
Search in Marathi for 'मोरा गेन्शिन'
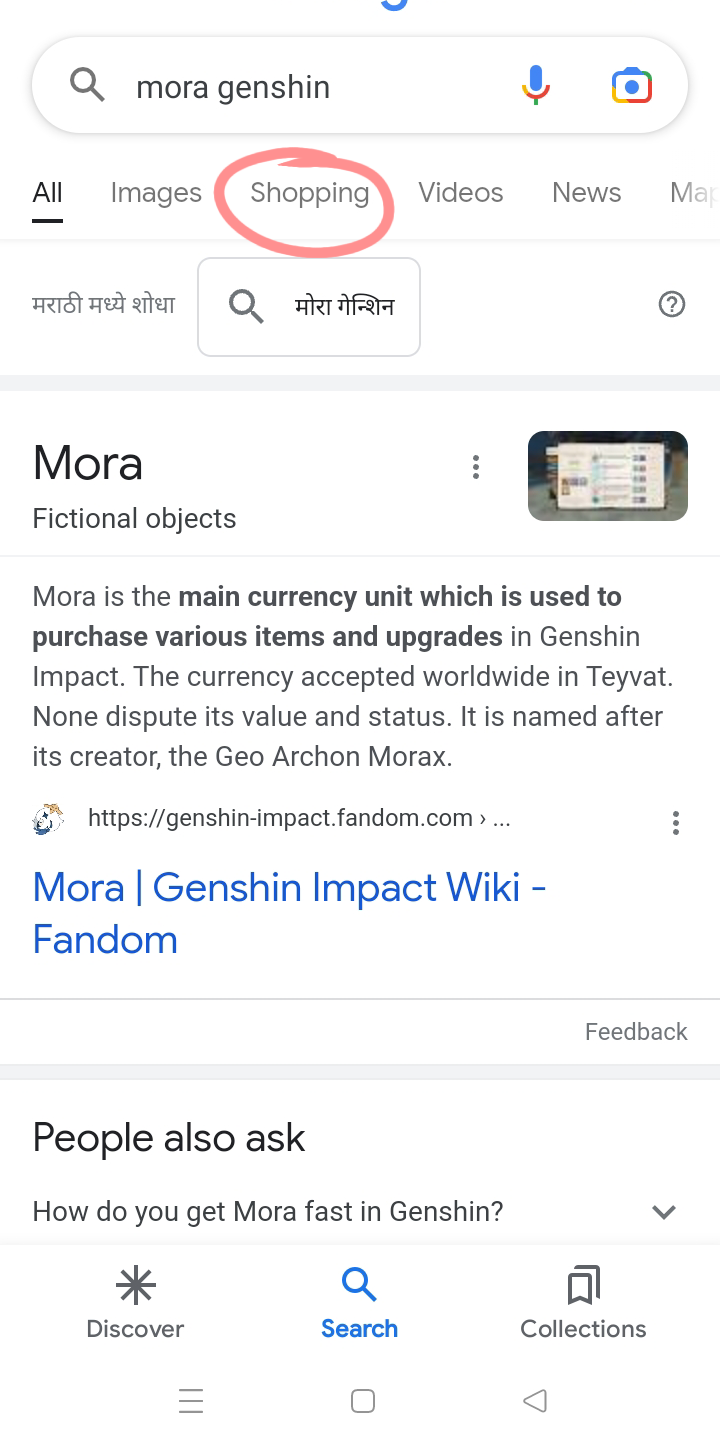click(308, 307)
